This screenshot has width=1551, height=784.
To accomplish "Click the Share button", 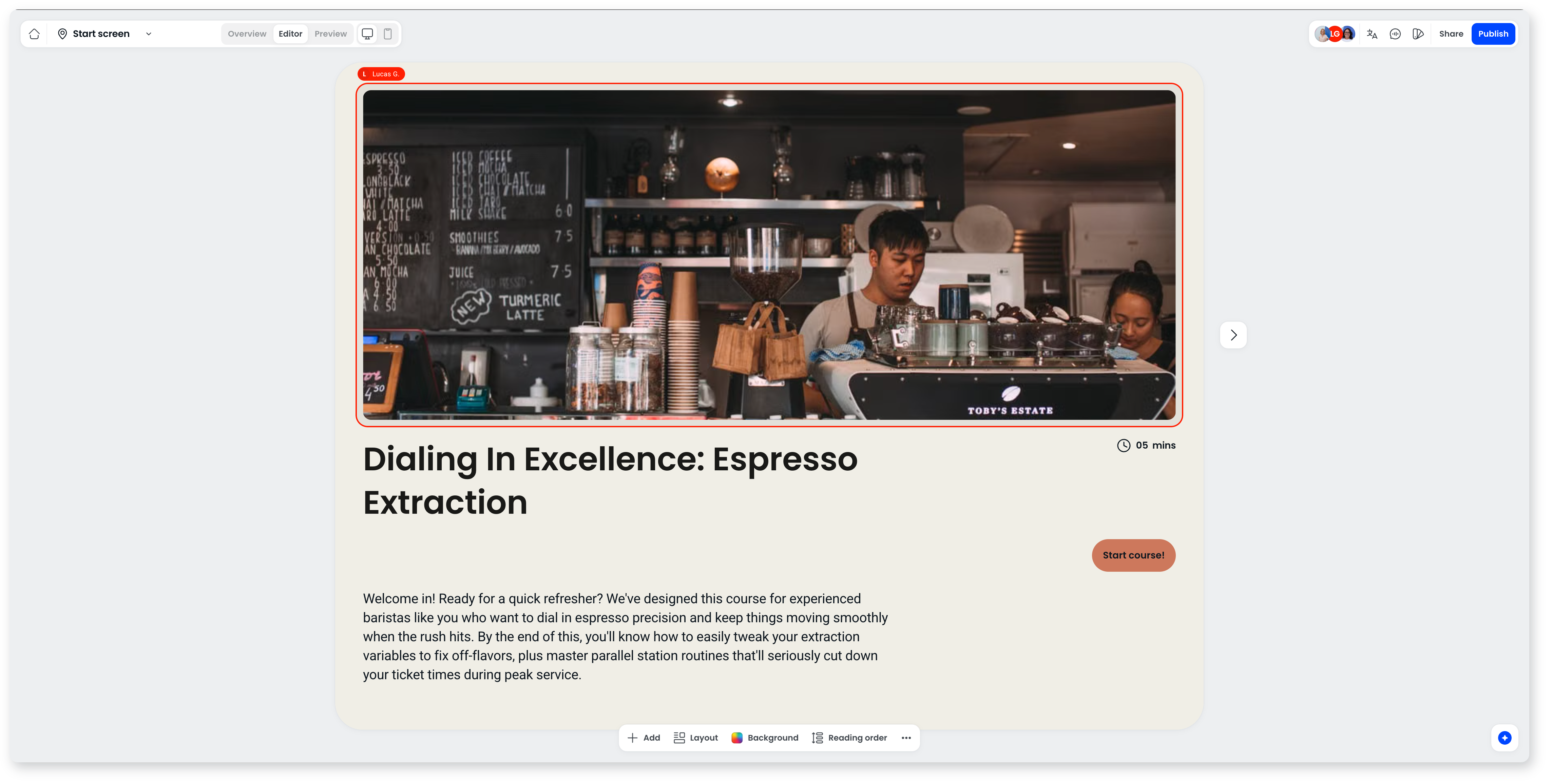I will (1451, 34).
